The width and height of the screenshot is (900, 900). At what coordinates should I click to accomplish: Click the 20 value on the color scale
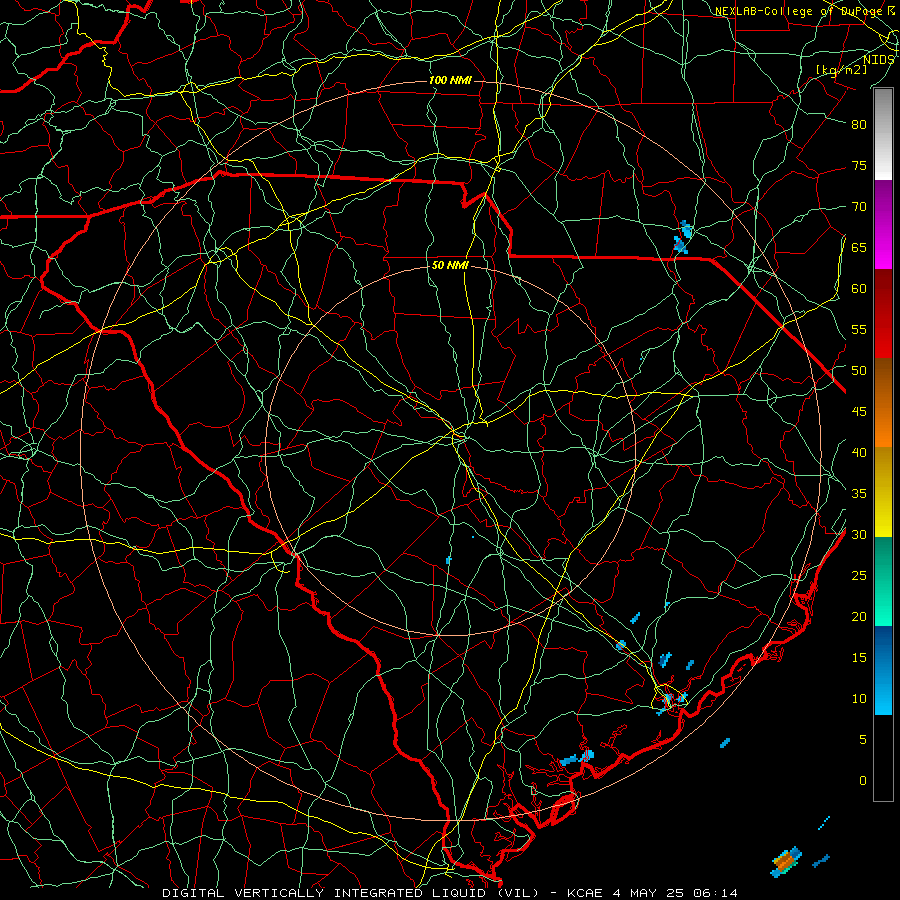tap(859, 616)
